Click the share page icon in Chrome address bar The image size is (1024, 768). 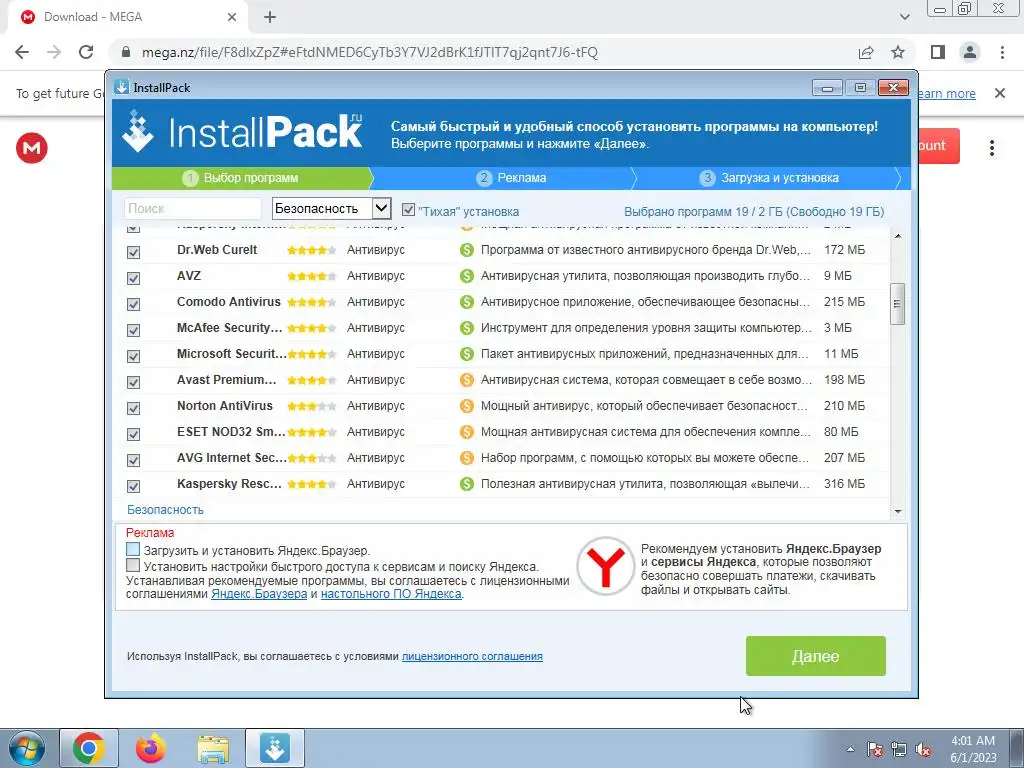click(866, 52)
